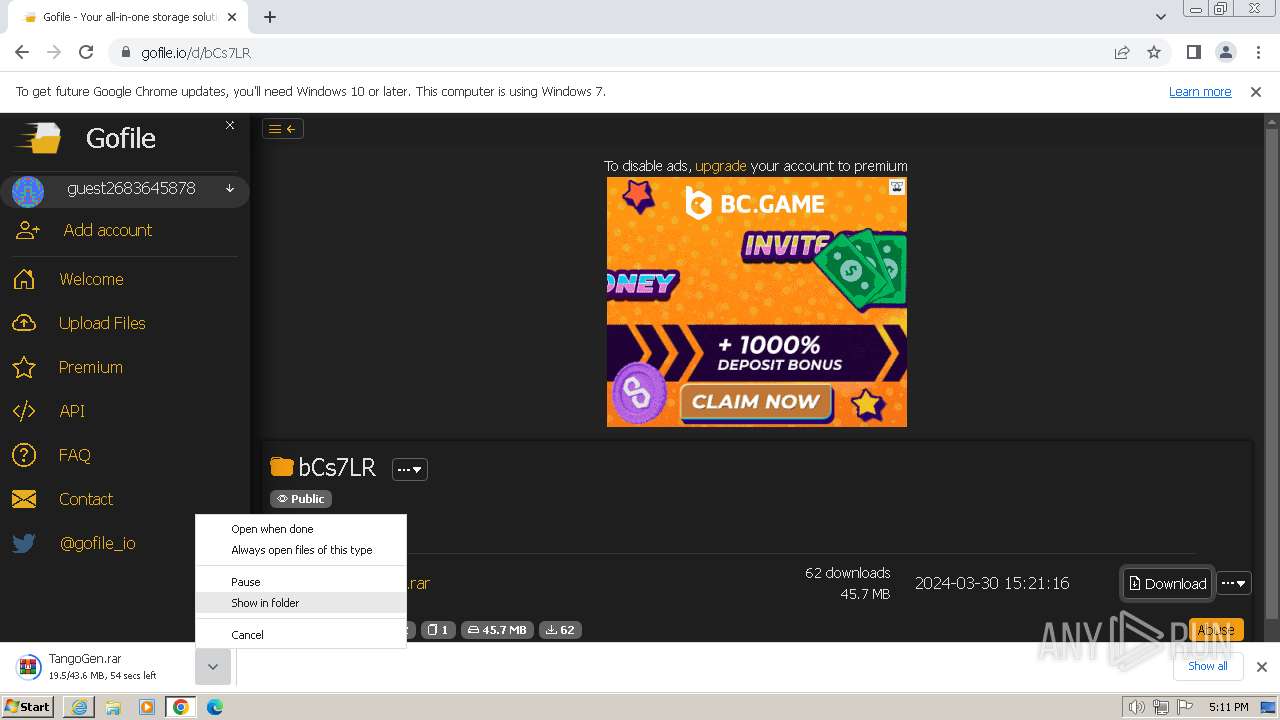Click the 62 downloads count badge

560,630
